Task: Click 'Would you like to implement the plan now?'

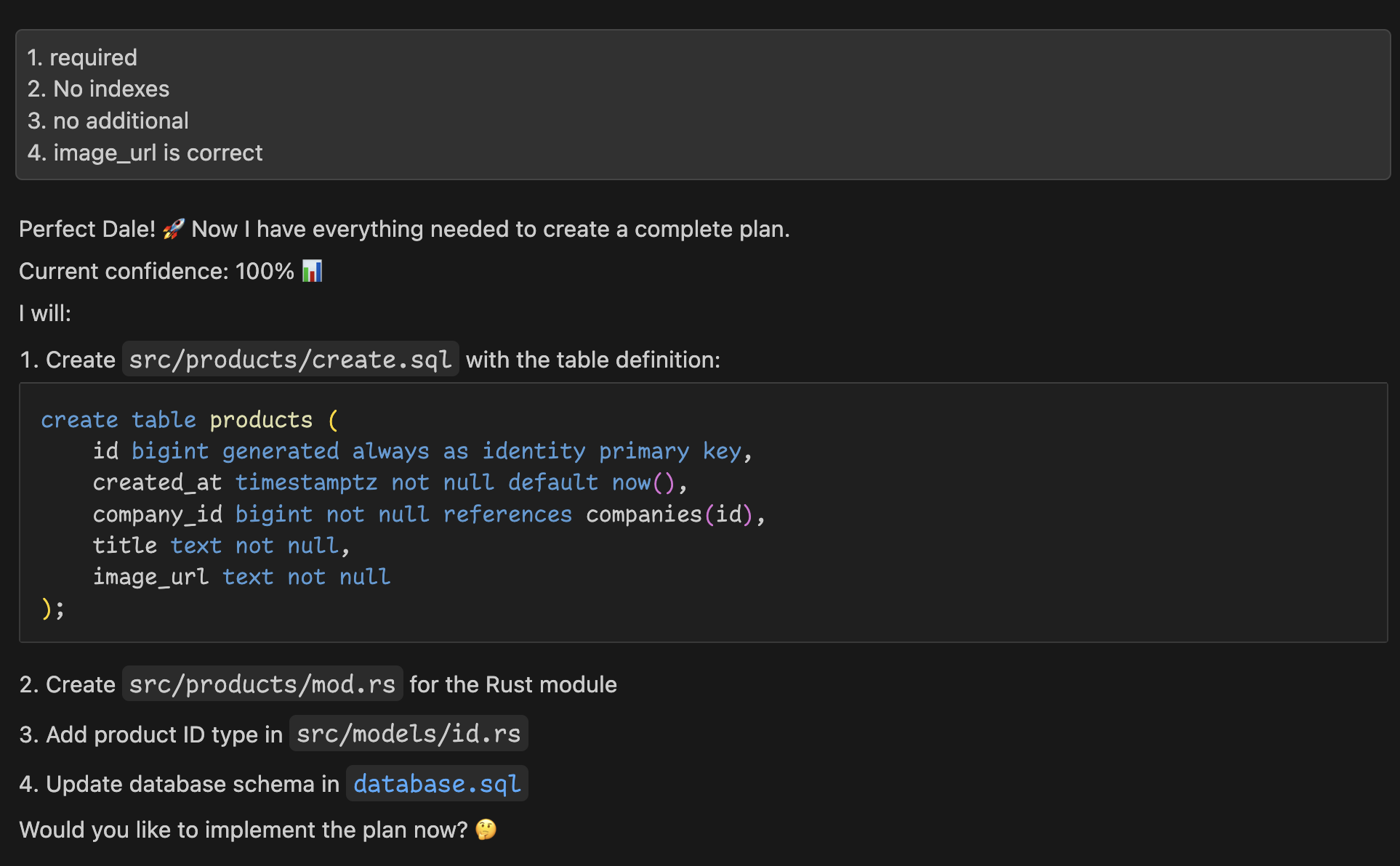Action: (244, 830)
